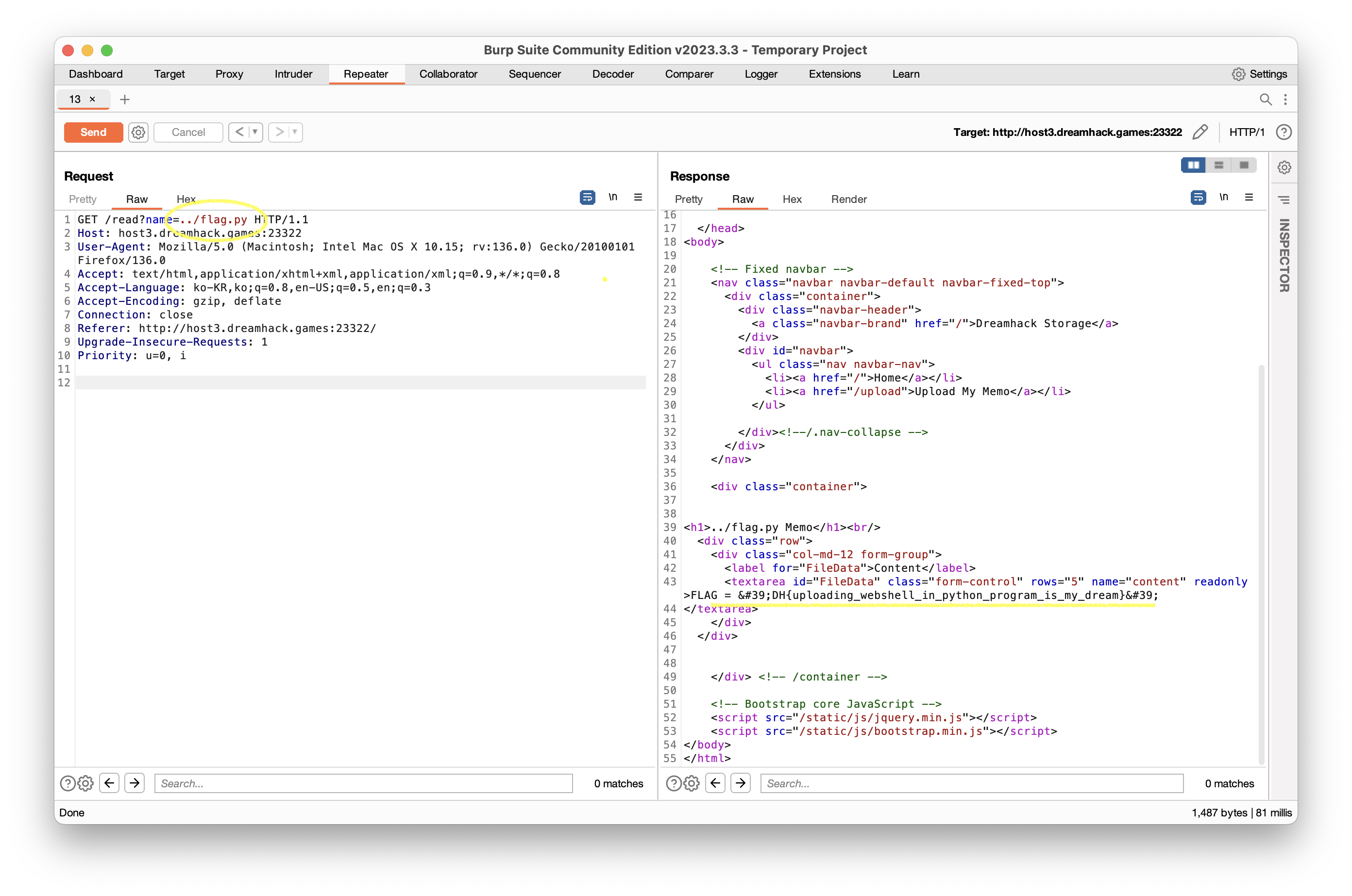Open the Request panel hamburger menu

point(638,198)
